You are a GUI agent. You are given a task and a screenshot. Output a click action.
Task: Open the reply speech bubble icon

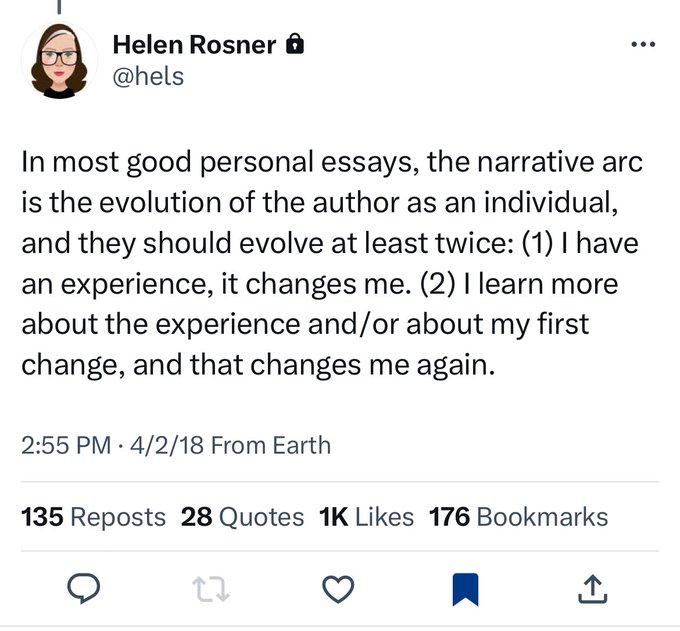pyautogui.click(x=83, y=588)
